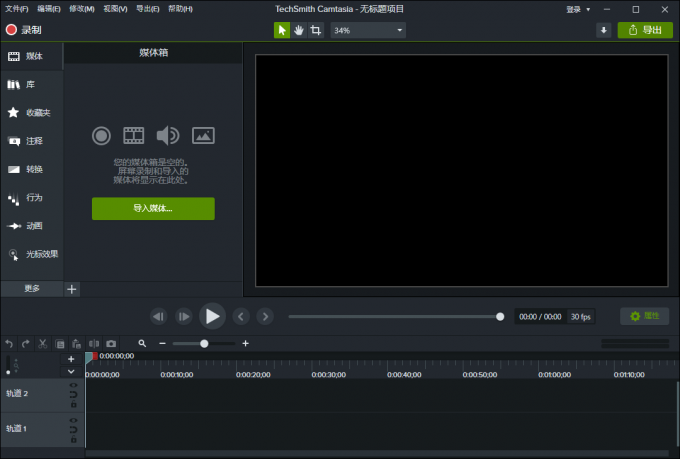The height and width of the screenshot is (459, 680).
Task: Select the arrow Edit mode tool
Action: 282,30
